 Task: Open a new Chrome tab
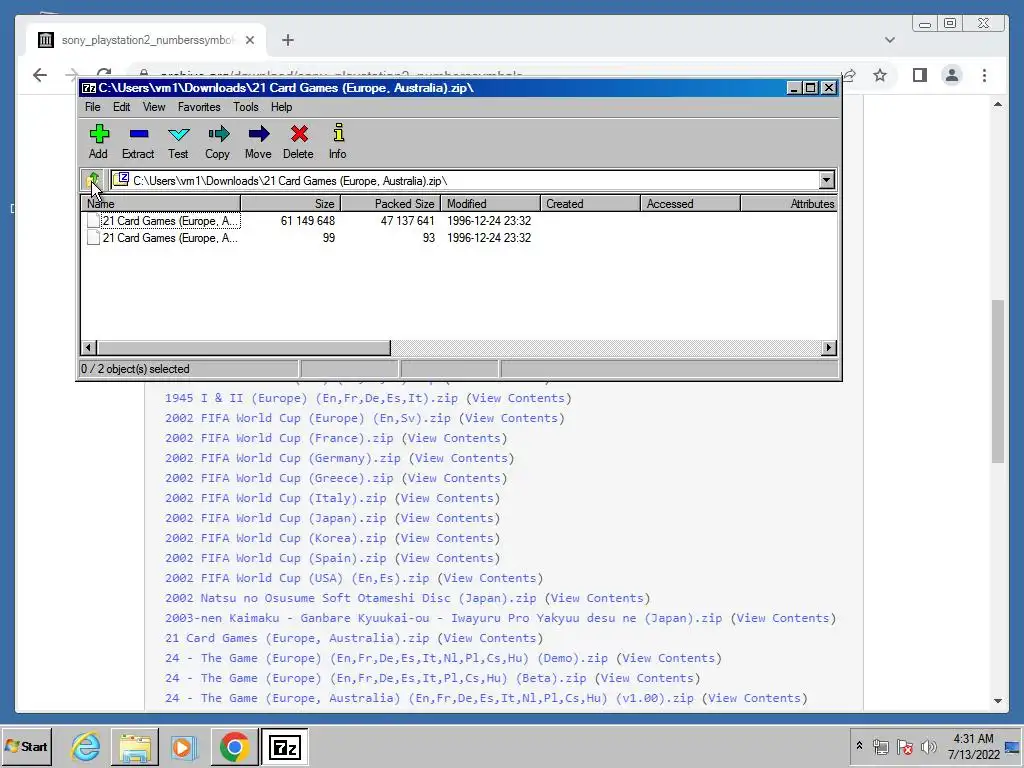[x=288, y=40]
